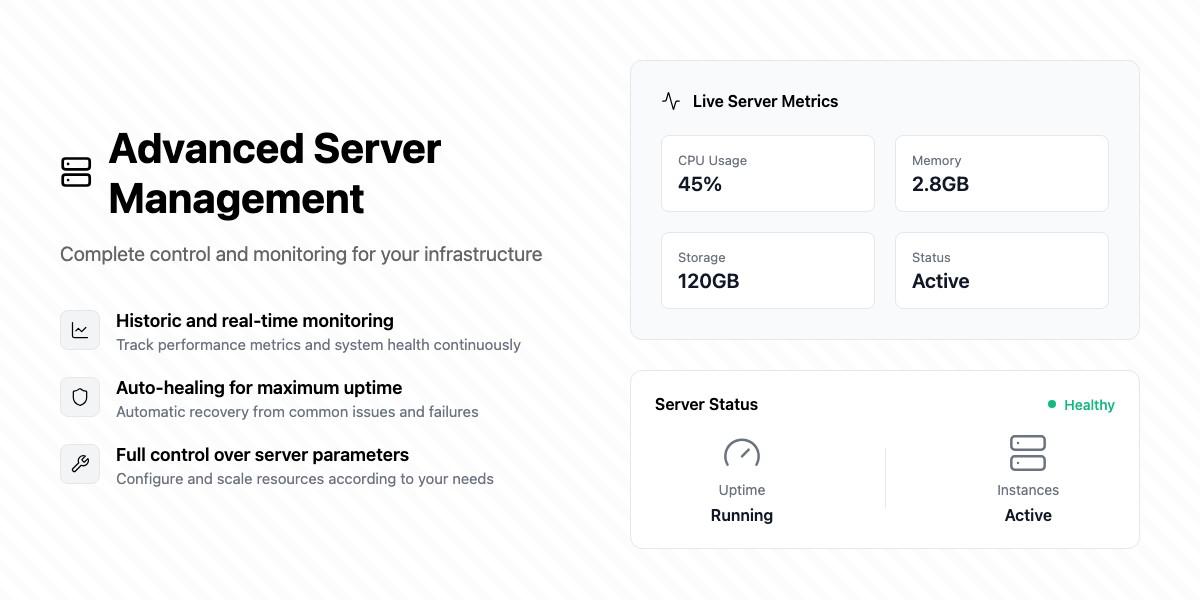Select the Status Active metric card
This screenshot has height=600, width=1200.
pyautogui.click(x=1002, y=270)
